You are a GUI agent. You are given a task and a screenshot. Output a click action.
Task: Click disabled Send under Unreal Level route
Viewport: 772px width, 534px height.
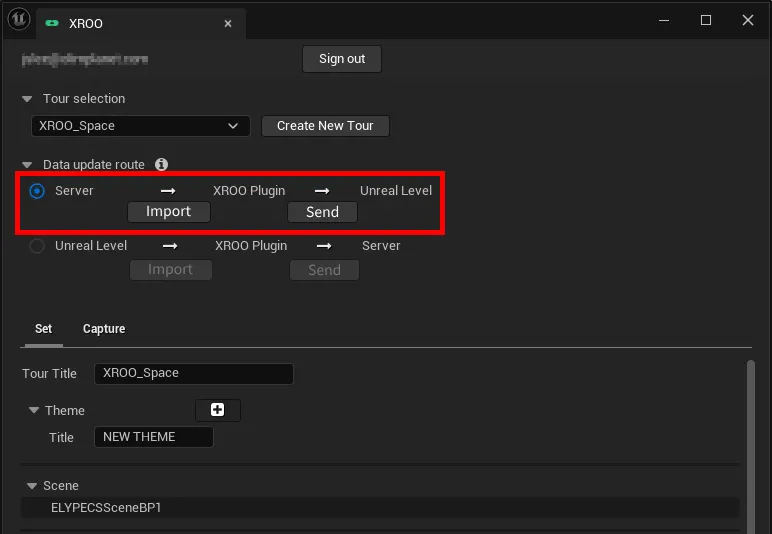point(324,270)
